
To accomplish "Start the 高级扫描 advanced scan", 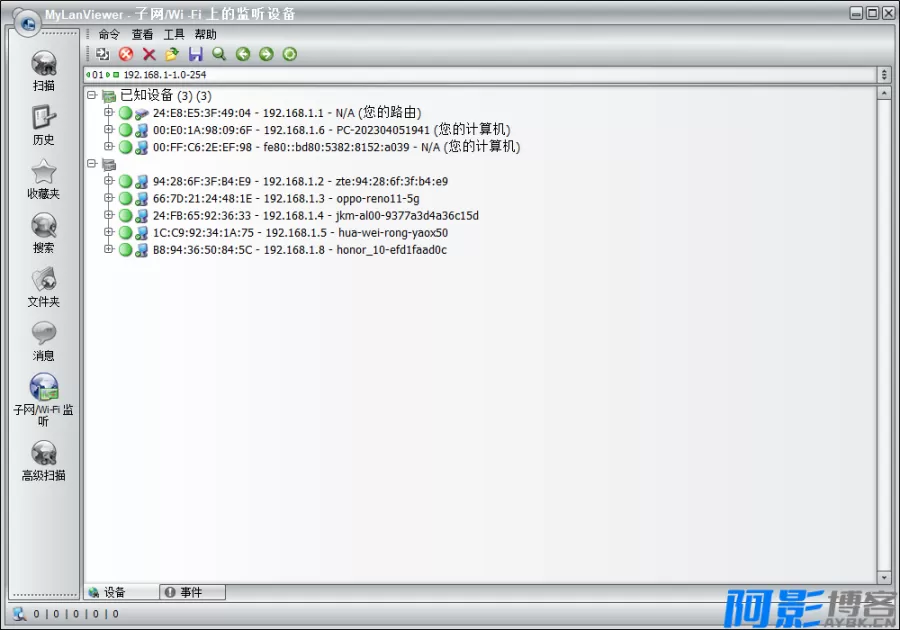I will pyautogui.click(x=43, y=458).
